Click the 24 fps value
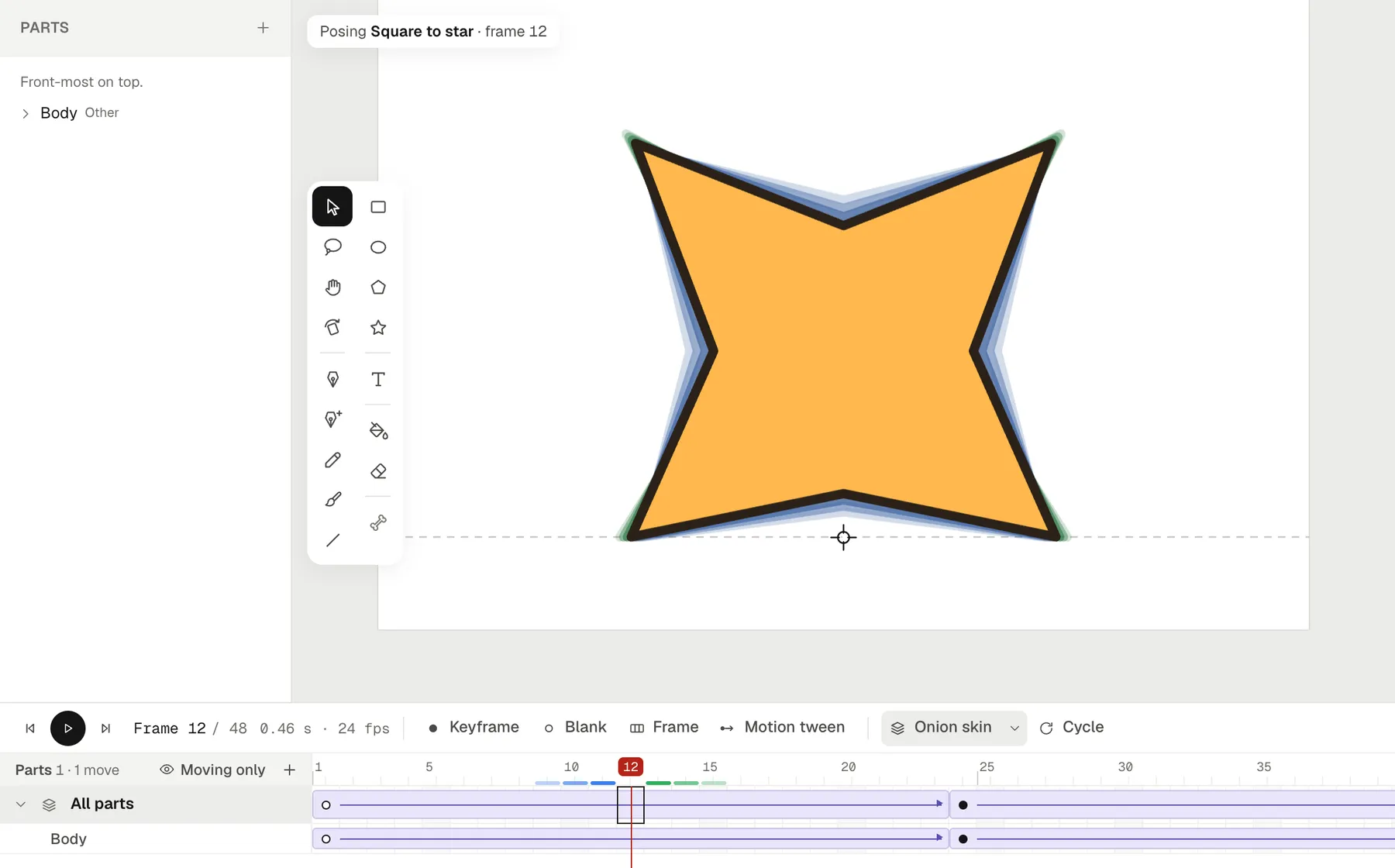The width and height of the screenshot is (1395, 868). pos(363,728)
